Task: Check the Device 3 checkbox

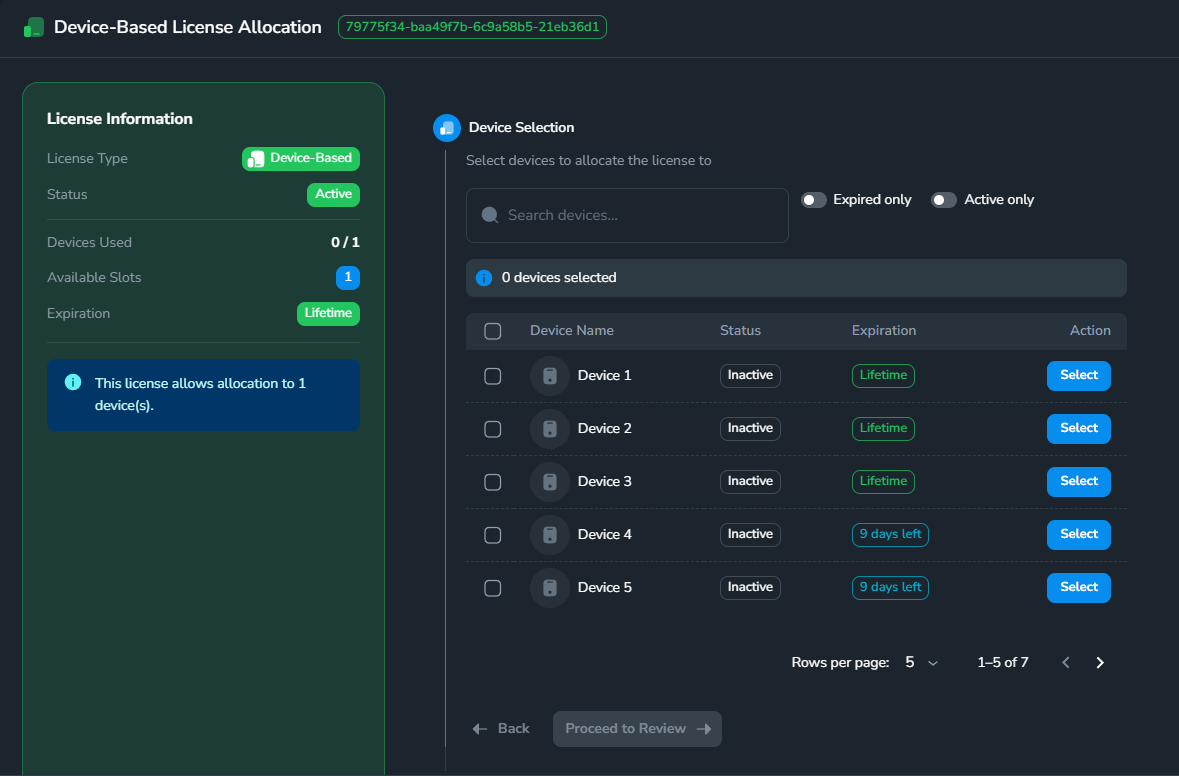Action: pyautogui.click(x=493, y=482)
